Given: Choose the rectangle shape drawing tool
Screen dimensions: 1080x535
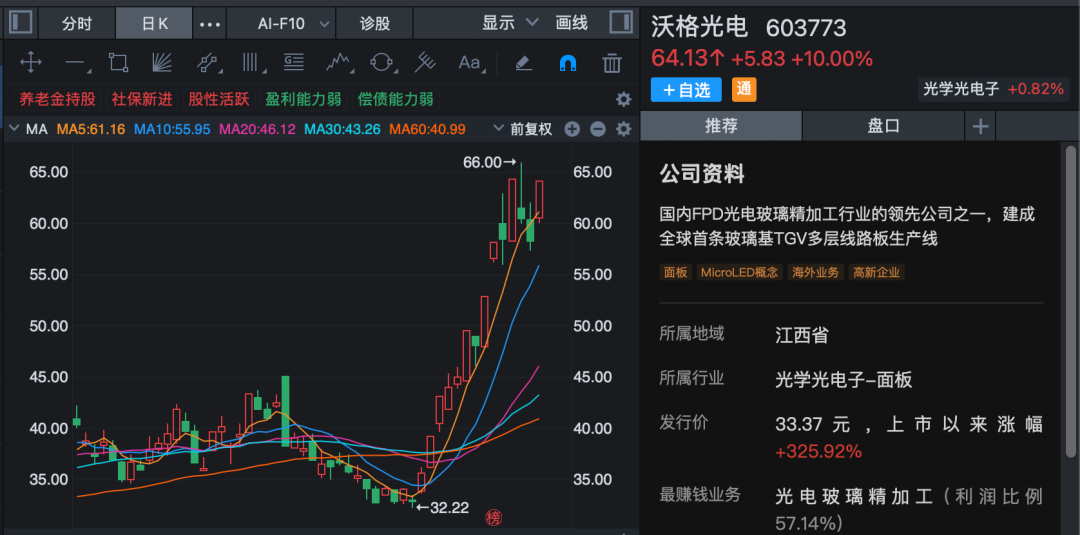Looking at the screenshot, I should coord(118,63).
